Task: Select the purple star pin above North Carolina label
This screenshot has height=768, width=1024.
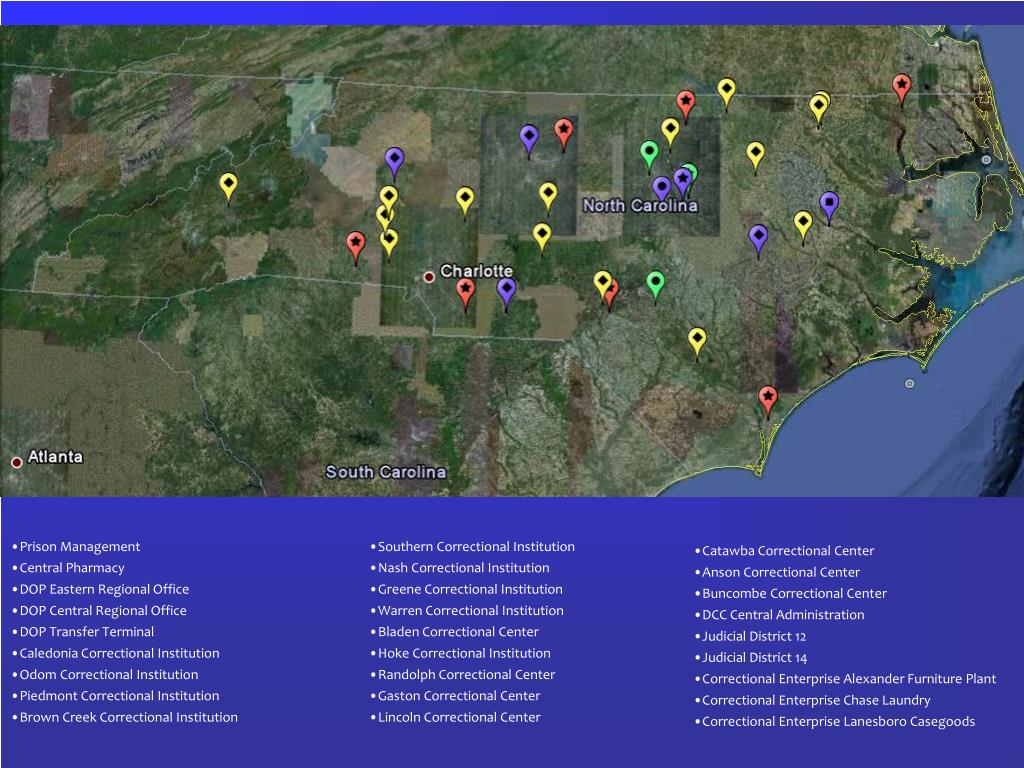Action: [x=682, y=182]
